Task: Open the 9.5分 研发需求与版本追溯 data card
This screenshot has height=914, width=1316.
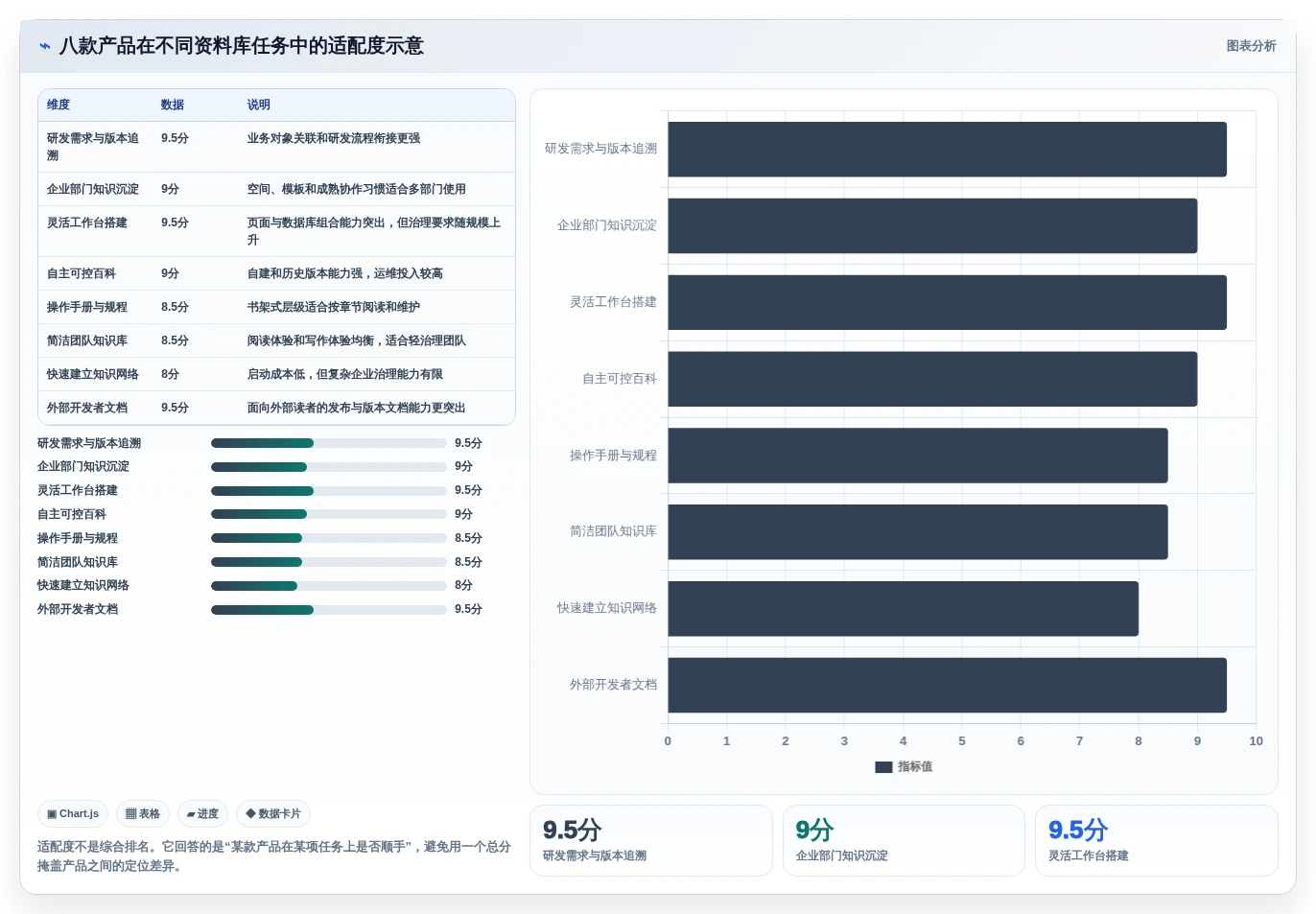Action: (651, 840)
